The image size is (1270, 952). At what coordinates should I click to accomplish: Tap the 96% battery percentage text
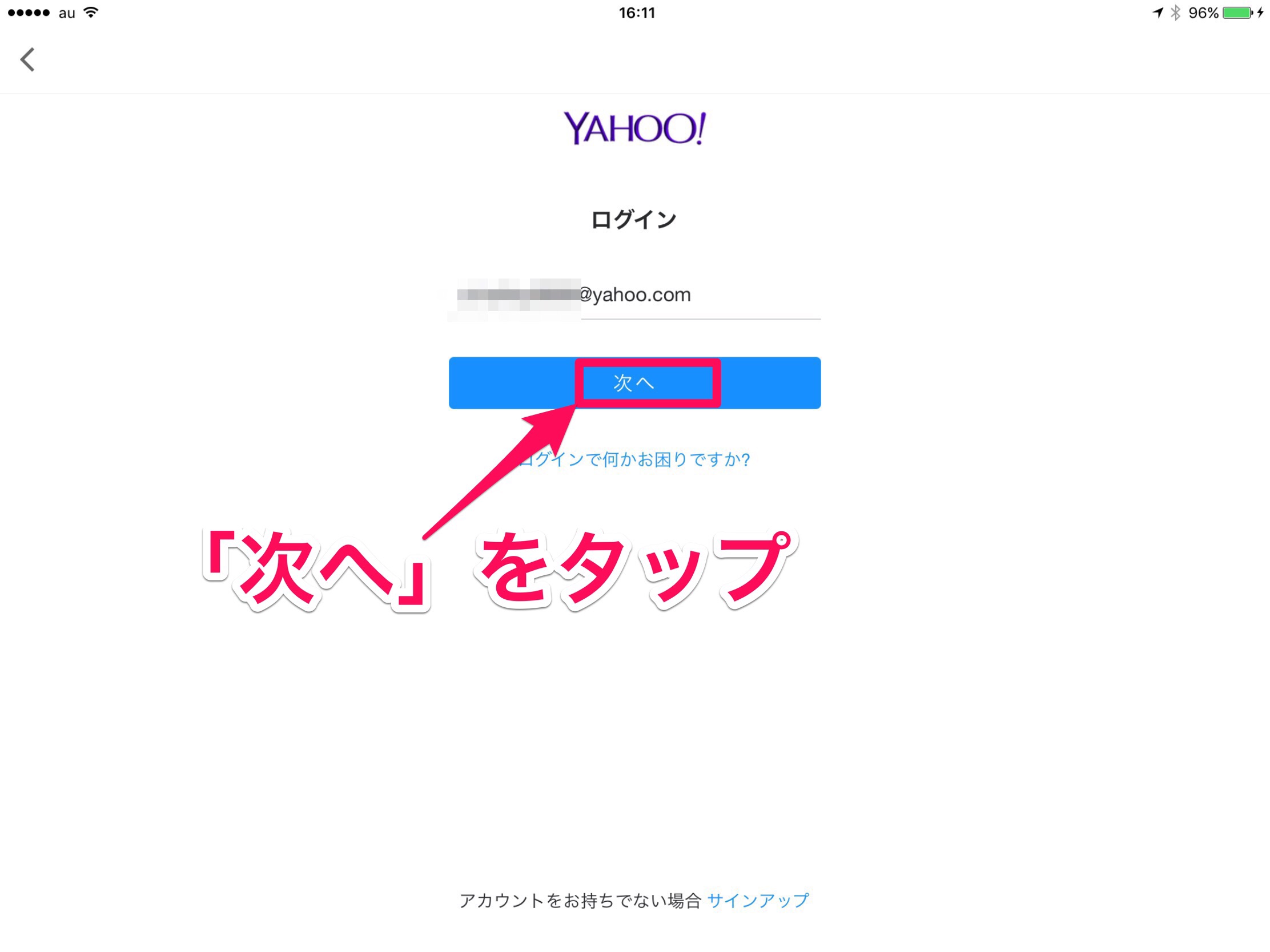click(x=1203, y=13)
